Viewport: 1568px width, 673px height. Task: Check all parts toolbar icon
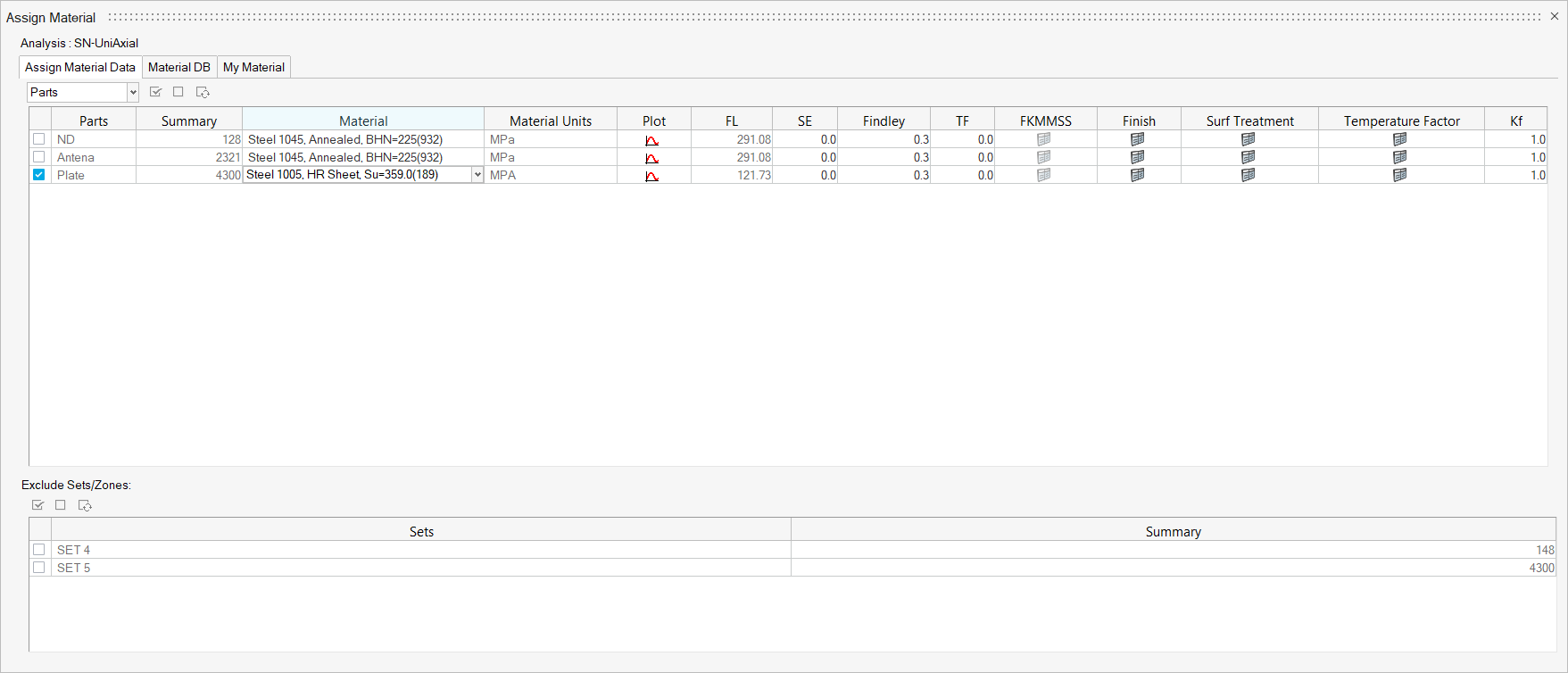point(156,92)
